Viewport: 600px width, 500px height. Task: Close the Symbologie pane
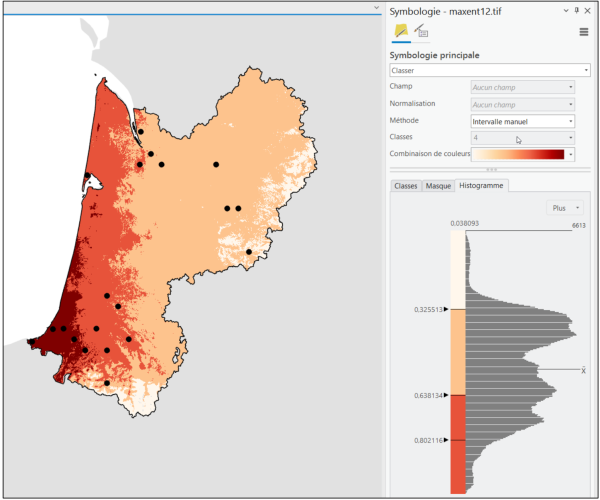588,9
